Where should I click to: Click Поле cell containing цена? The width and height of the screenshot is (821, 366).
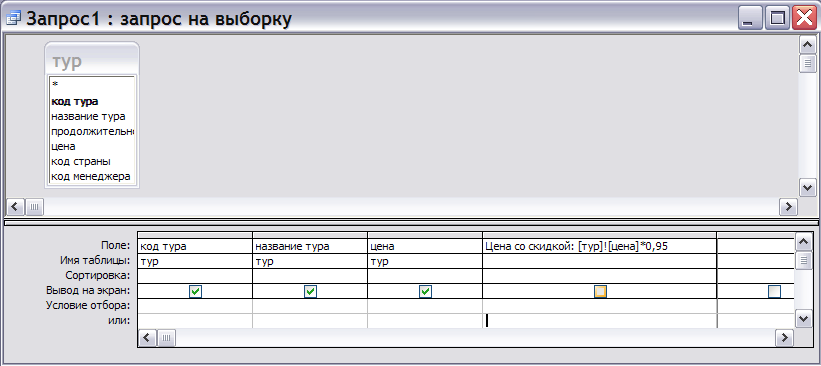coord(425,246)
